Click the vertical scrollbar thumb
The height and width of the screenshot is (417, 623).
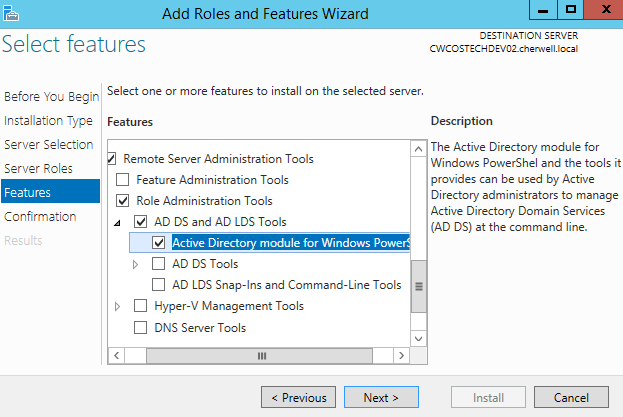pyautogui.click(x=418, y=286)
